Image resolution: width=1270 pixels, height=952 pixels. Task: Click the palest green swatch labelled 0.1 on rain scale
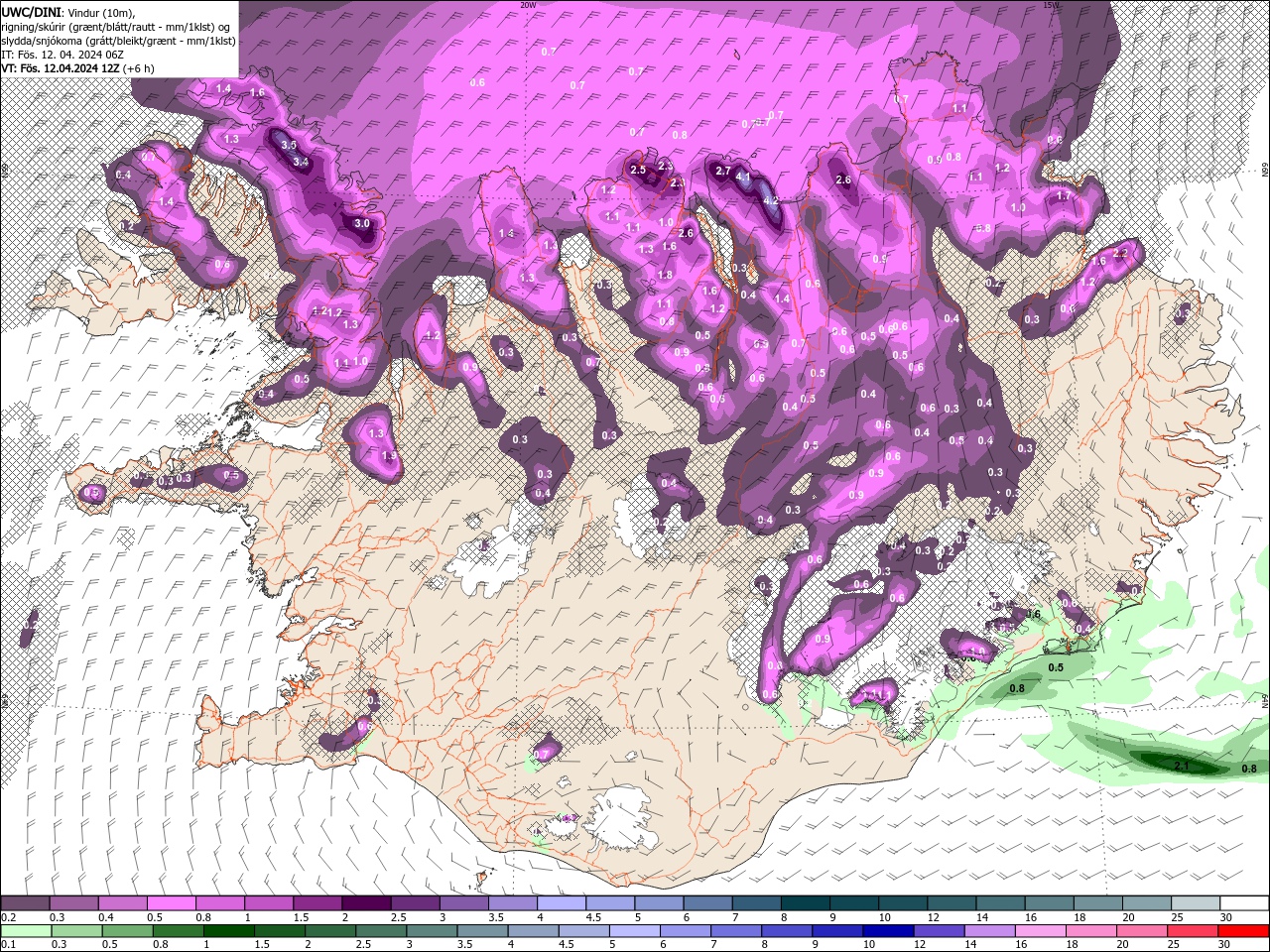(25, 931)
